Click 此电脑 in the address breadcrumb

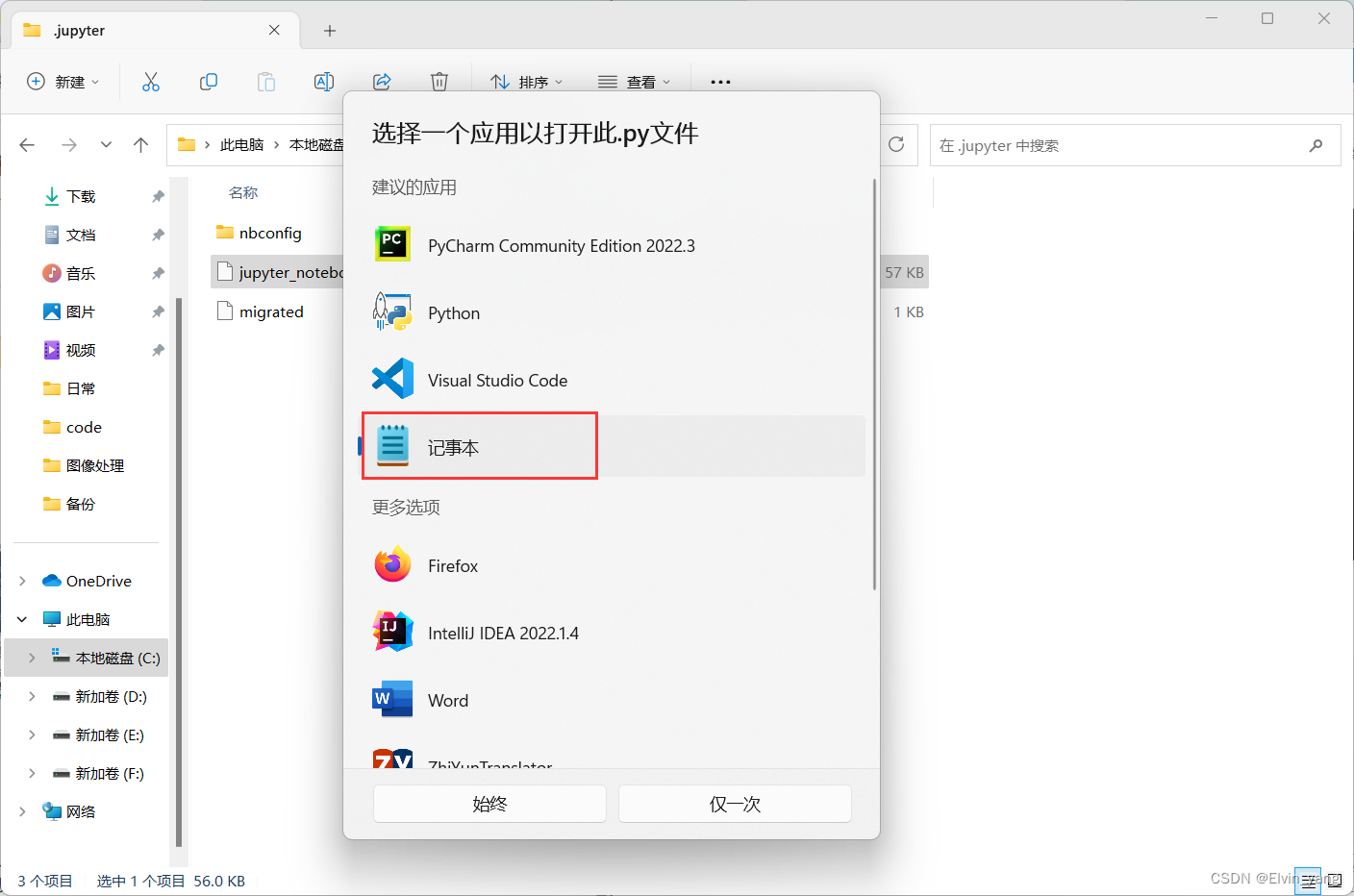pos(242,145)
